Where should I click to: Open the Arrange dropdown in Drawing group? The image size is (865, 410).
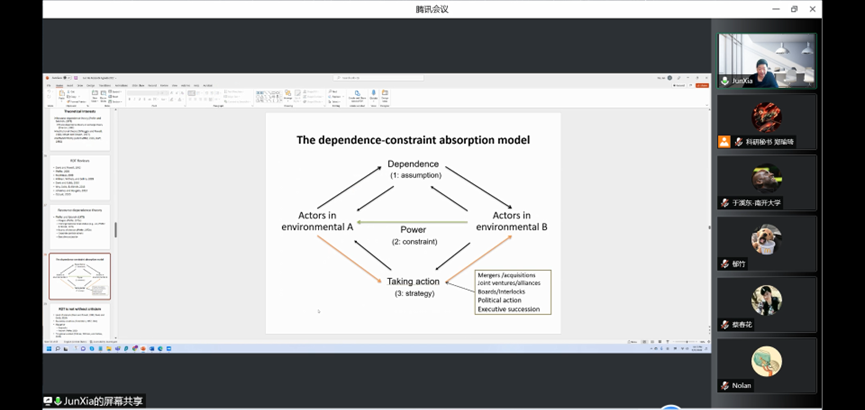pos(286,95)
